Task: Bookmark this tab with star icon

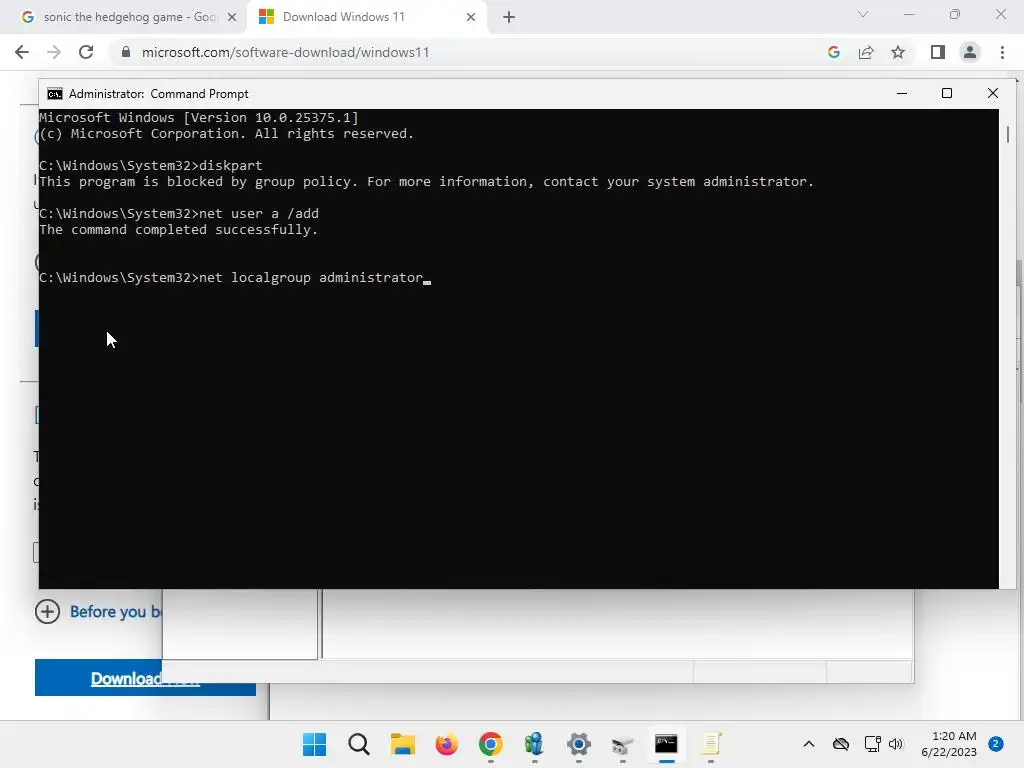Action: pos(898,52)
